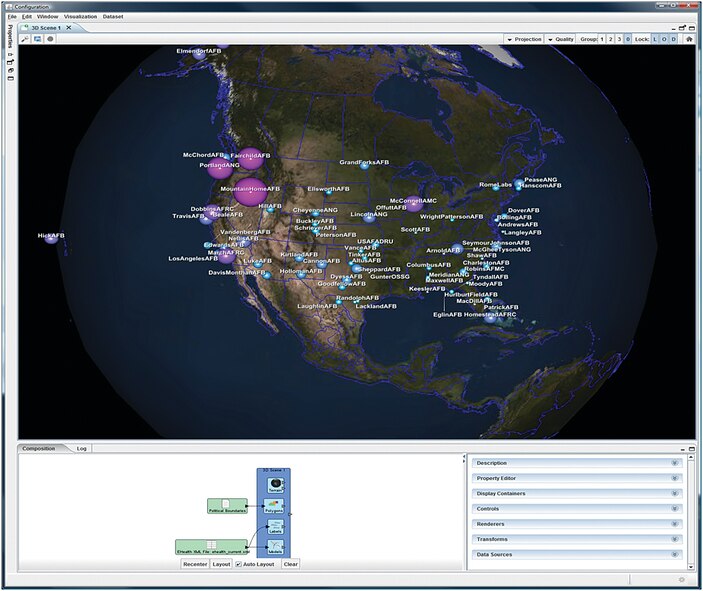
Task: Toggle the Auto Layout checkbox
Action: point(239,564)
